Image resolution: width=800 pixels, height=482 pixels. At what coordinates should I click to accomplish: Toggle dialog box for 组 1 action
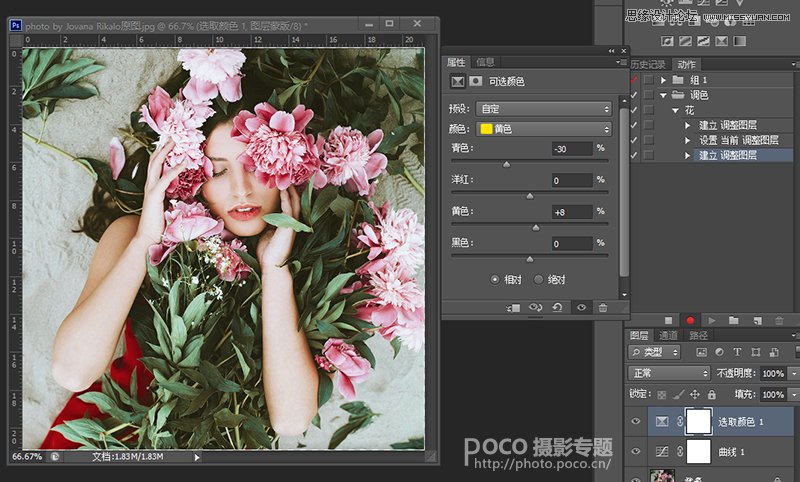tap(648, 80)
